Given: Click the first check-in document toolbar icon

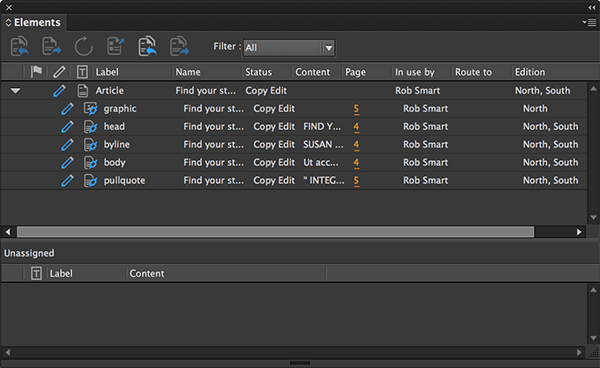Looking at the screenshot, I should tap(20, 46).
